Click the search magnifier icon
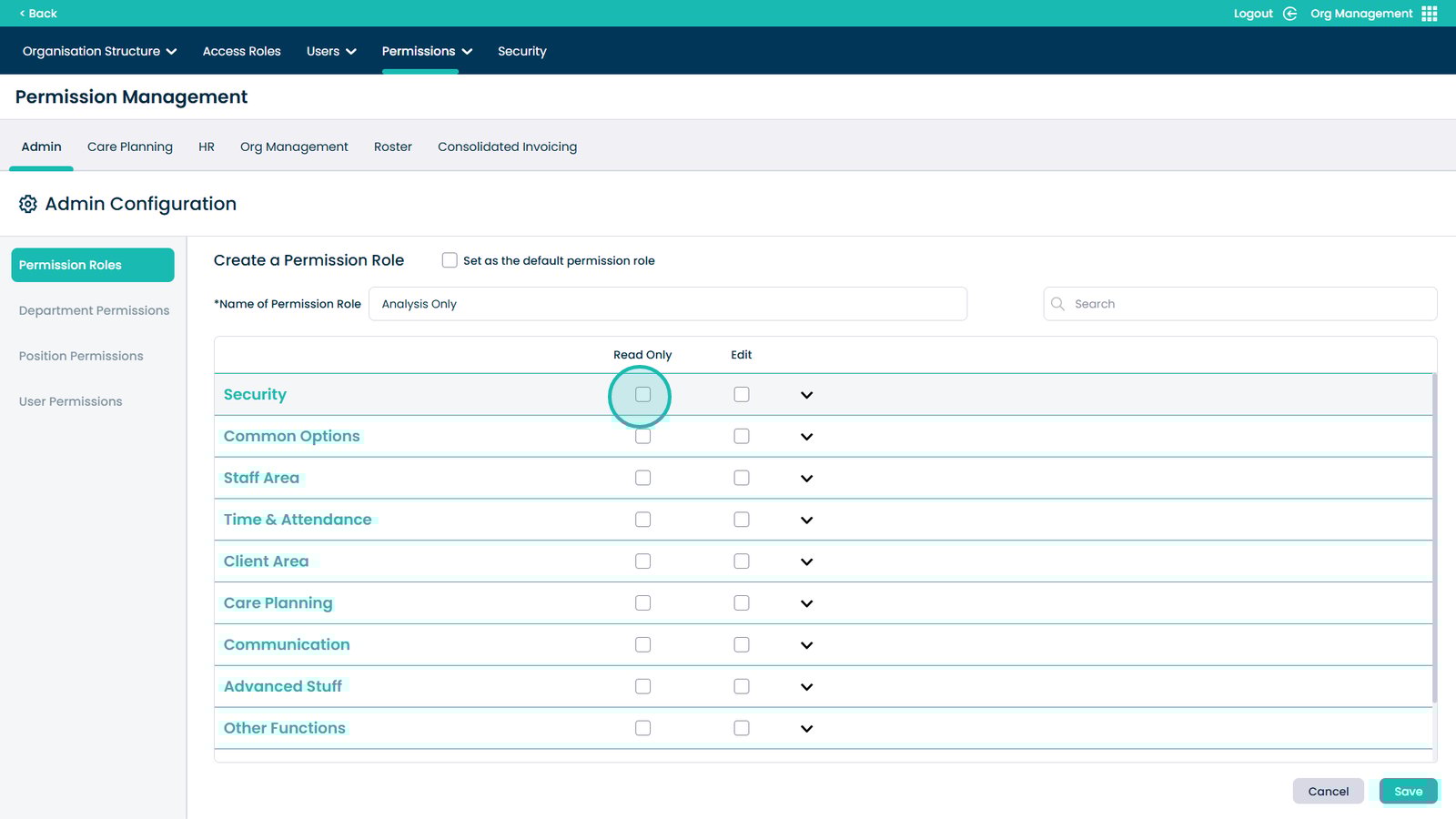1456x819 pixels. pyautogui.click(x=1057, y=304)
